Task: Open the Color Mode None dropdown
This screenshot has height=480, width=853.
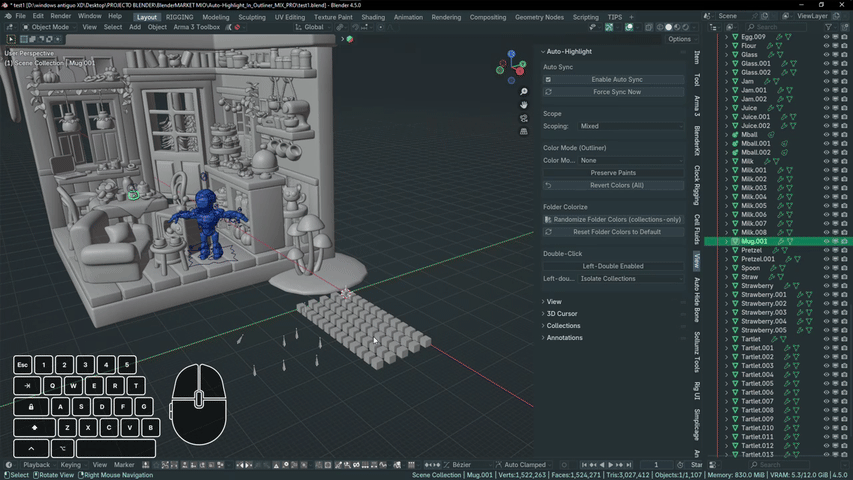Action: click(x=631, y=161)
